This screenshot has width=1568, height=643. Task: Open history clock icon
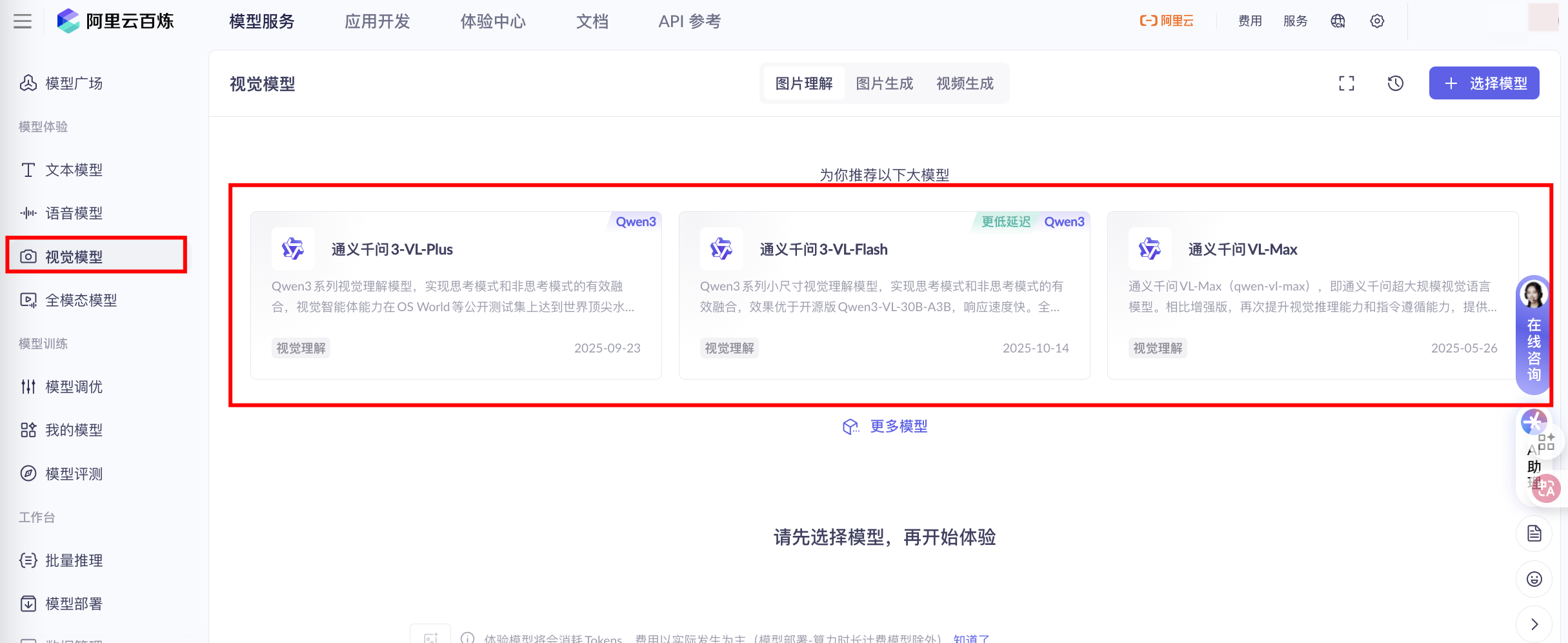(x=1396, y=83)
